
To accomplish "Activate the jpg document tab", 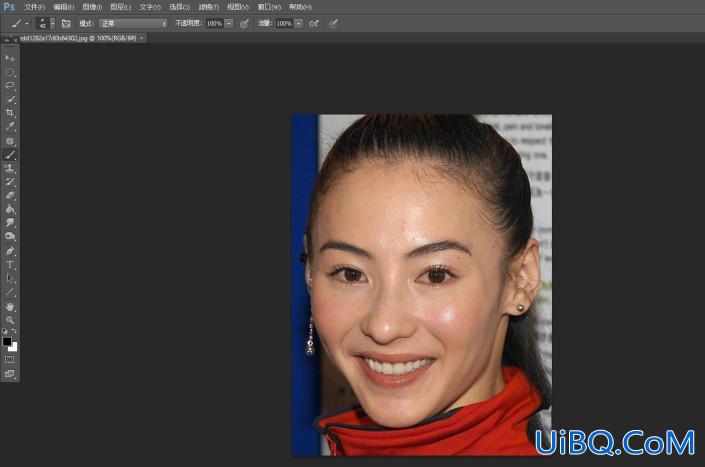I will point(78,39).
